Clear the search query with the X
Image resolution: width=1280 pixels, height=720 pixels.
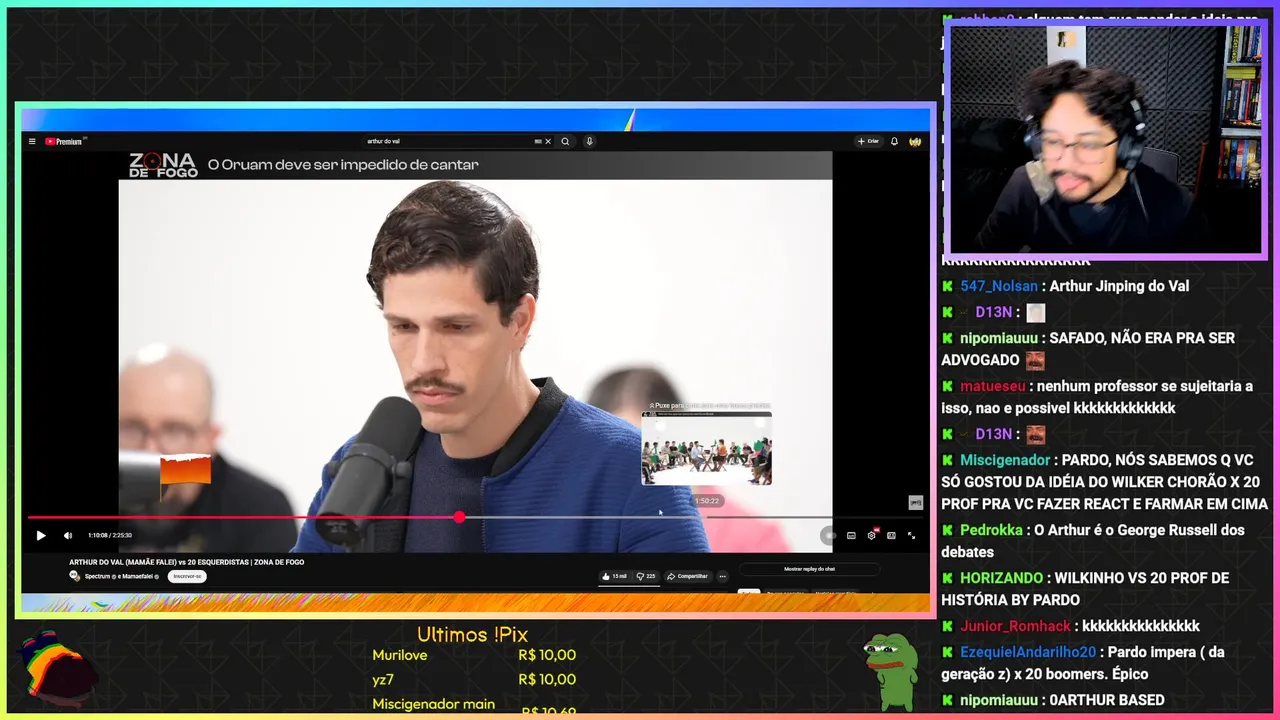[547, 141]
